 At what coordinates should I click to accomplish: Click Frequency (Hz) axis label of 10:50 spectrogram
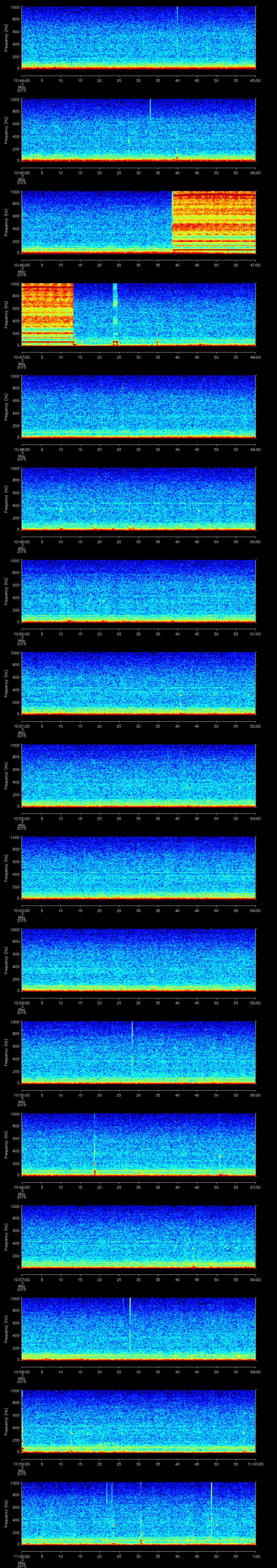coord(6,591)
